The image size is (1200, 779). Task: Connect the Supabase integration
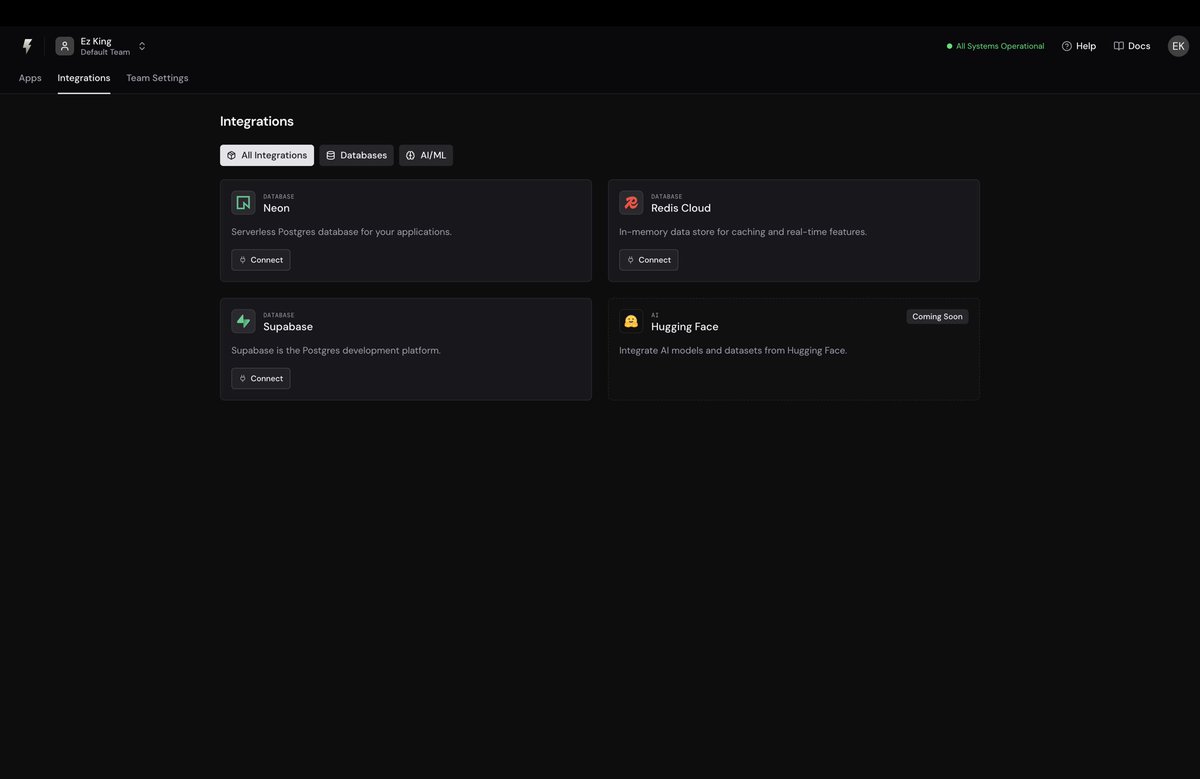[261, 378]
